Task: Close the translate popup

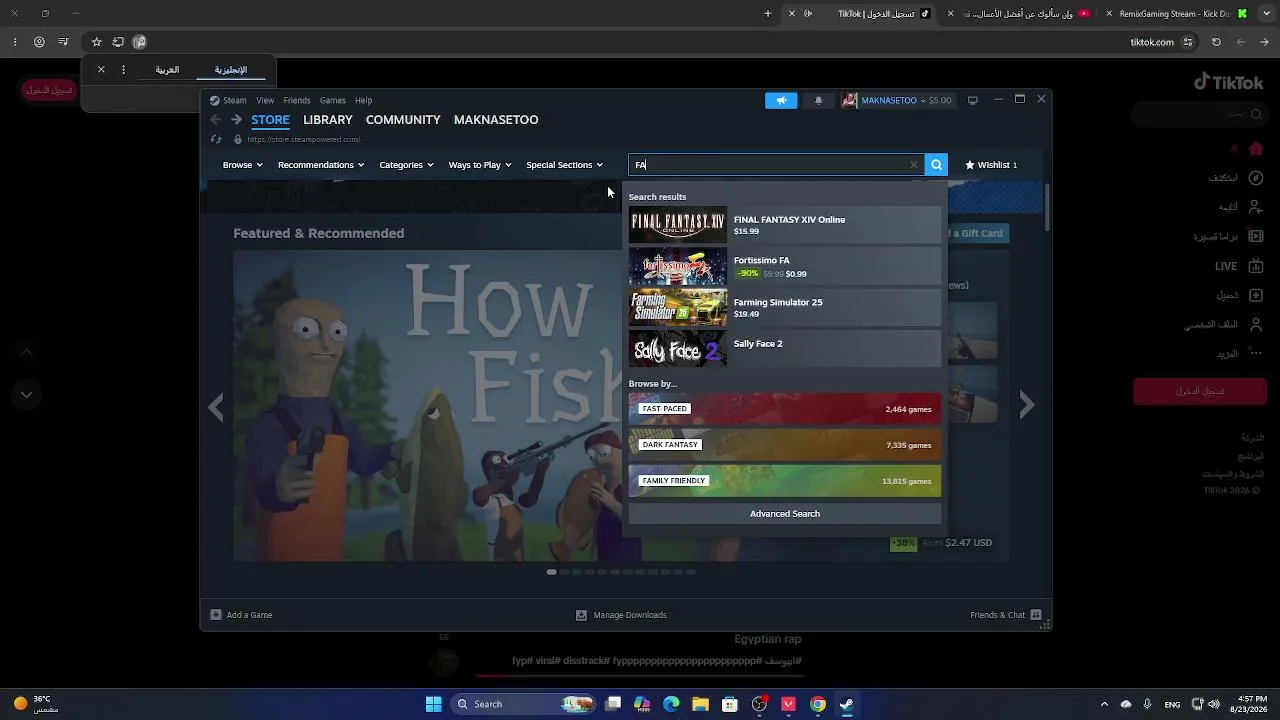Action: tap(101, 70)
